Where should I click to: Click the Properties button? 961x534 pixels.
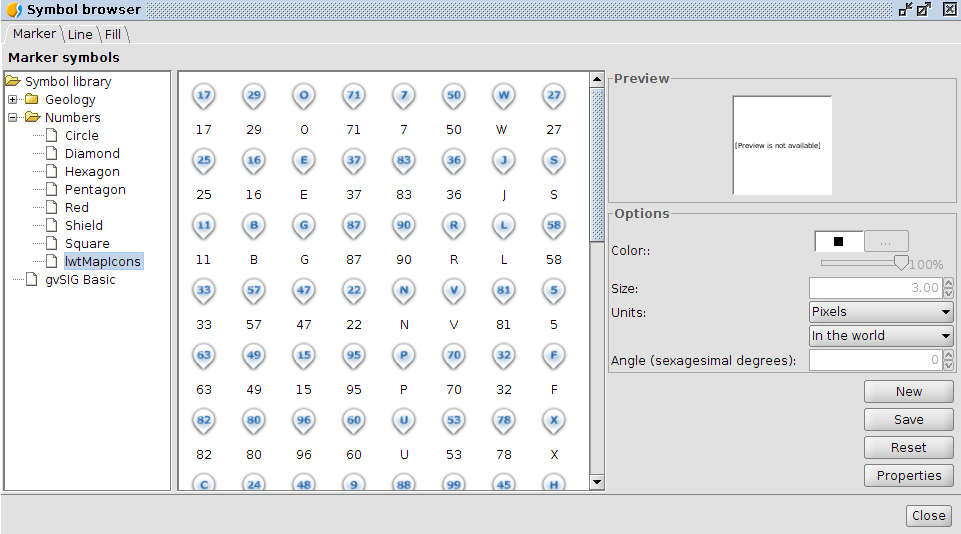click(908, 475)
